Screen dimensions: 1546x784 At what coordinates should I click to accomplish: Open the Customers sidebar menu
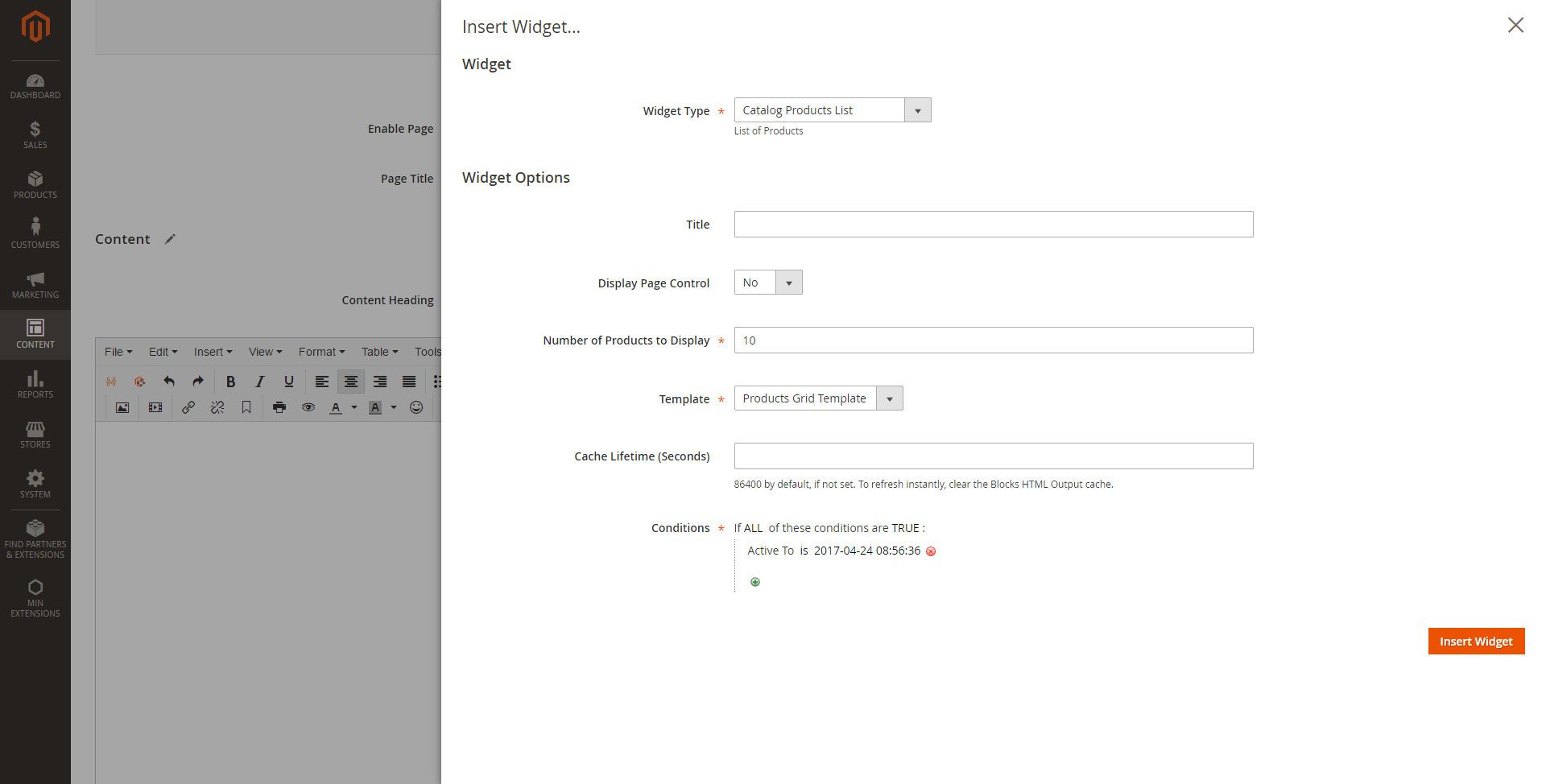(x=35, y=234)
